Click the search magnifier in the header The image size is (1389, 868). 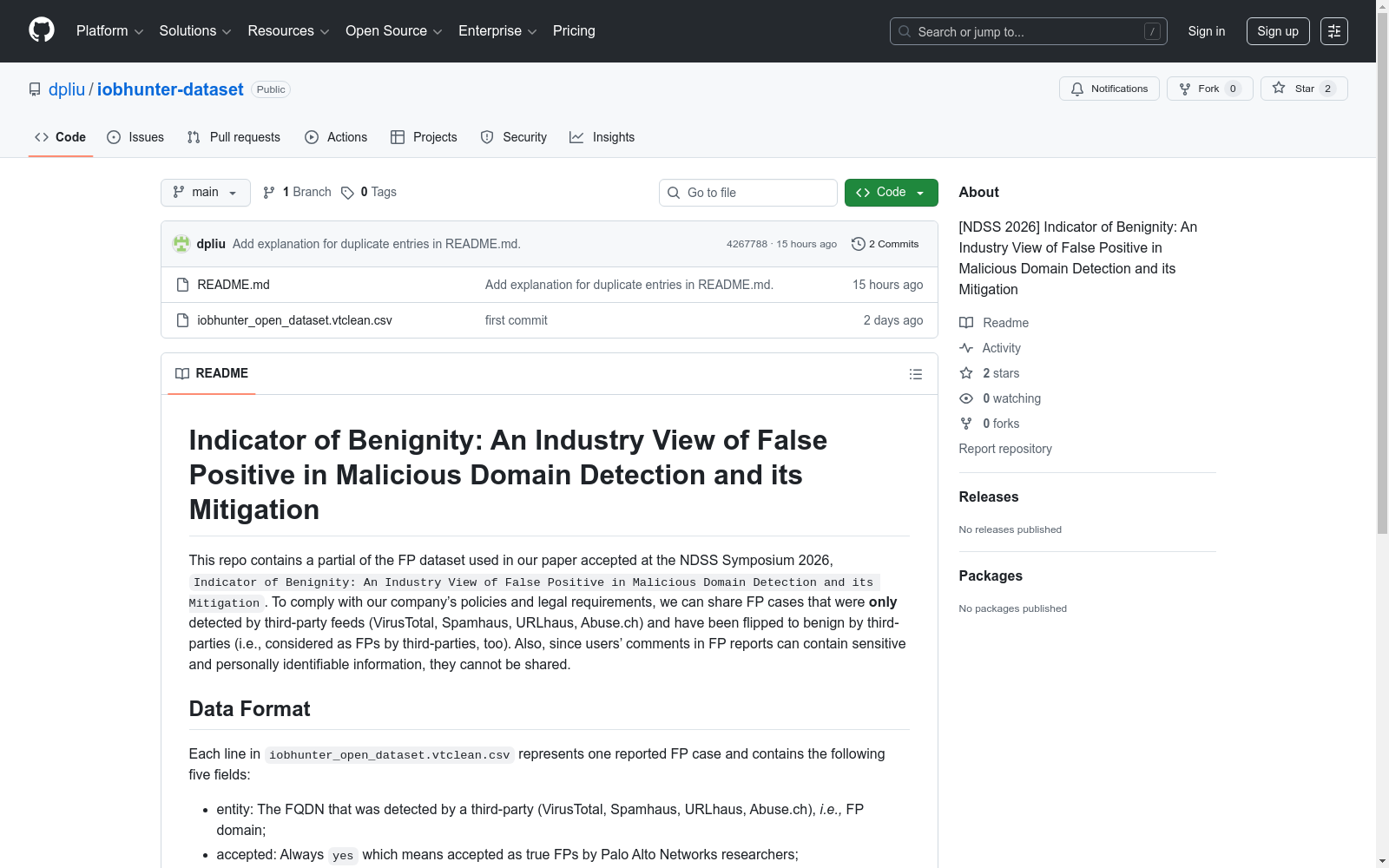click(905, 31)
